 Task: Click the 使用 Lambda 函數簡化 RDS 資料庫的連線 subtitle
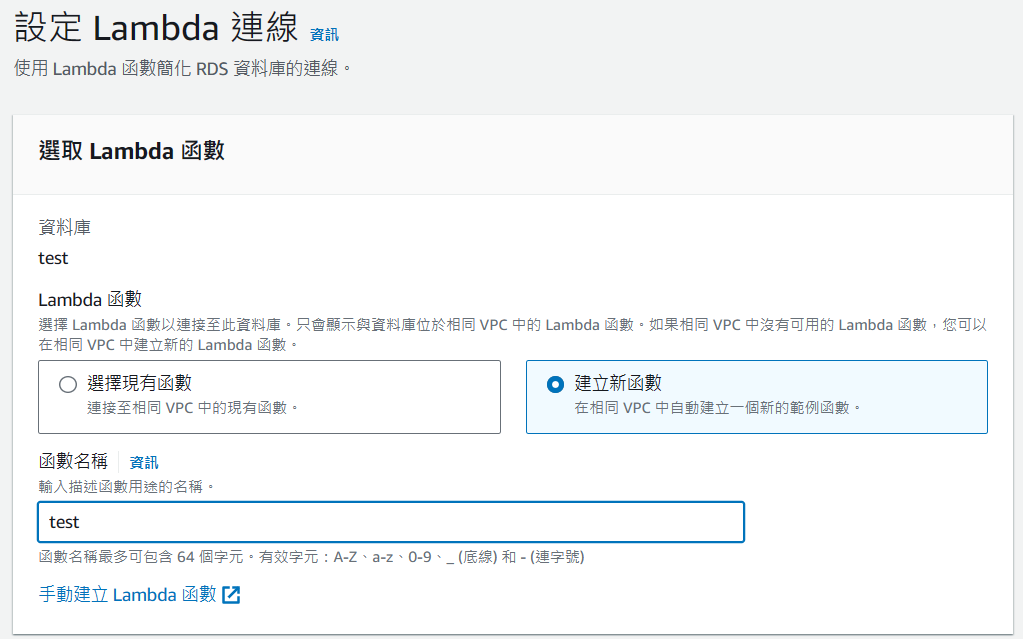[183, 68]
